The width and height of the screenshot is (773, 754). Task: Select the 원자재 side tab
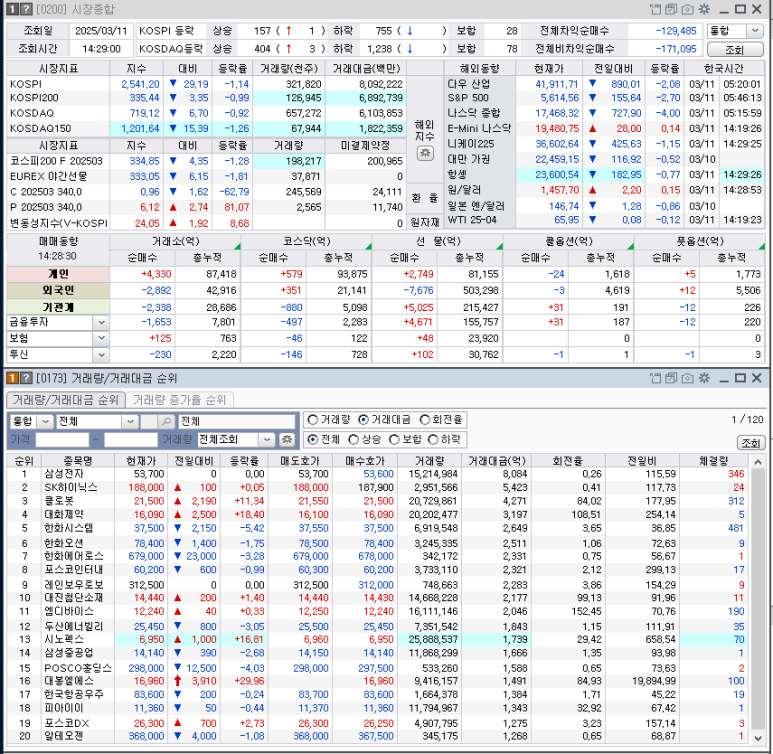(424, 223)
